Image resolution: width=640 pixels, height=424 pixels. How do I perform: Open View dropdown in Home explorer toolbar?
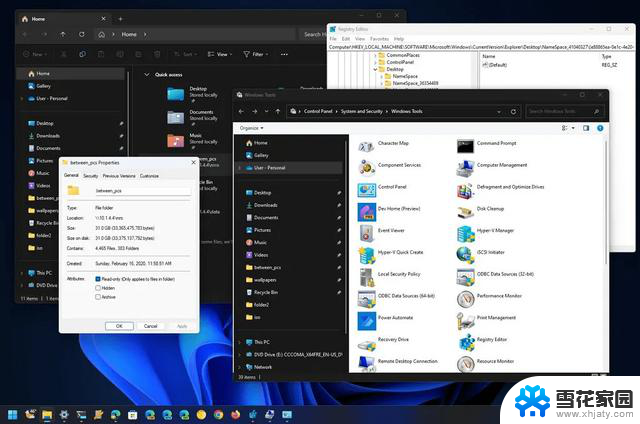tap(220, 54)
